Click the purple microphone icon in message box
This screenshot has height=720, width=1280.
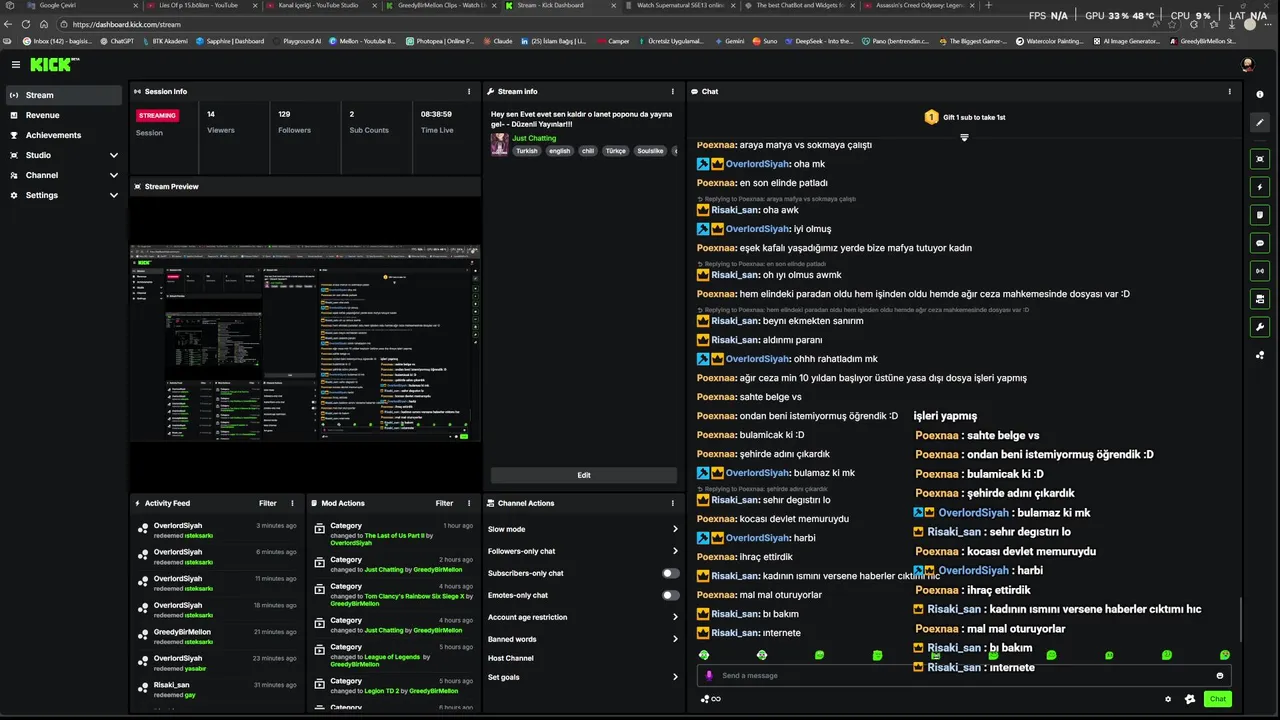pos(710,675)
